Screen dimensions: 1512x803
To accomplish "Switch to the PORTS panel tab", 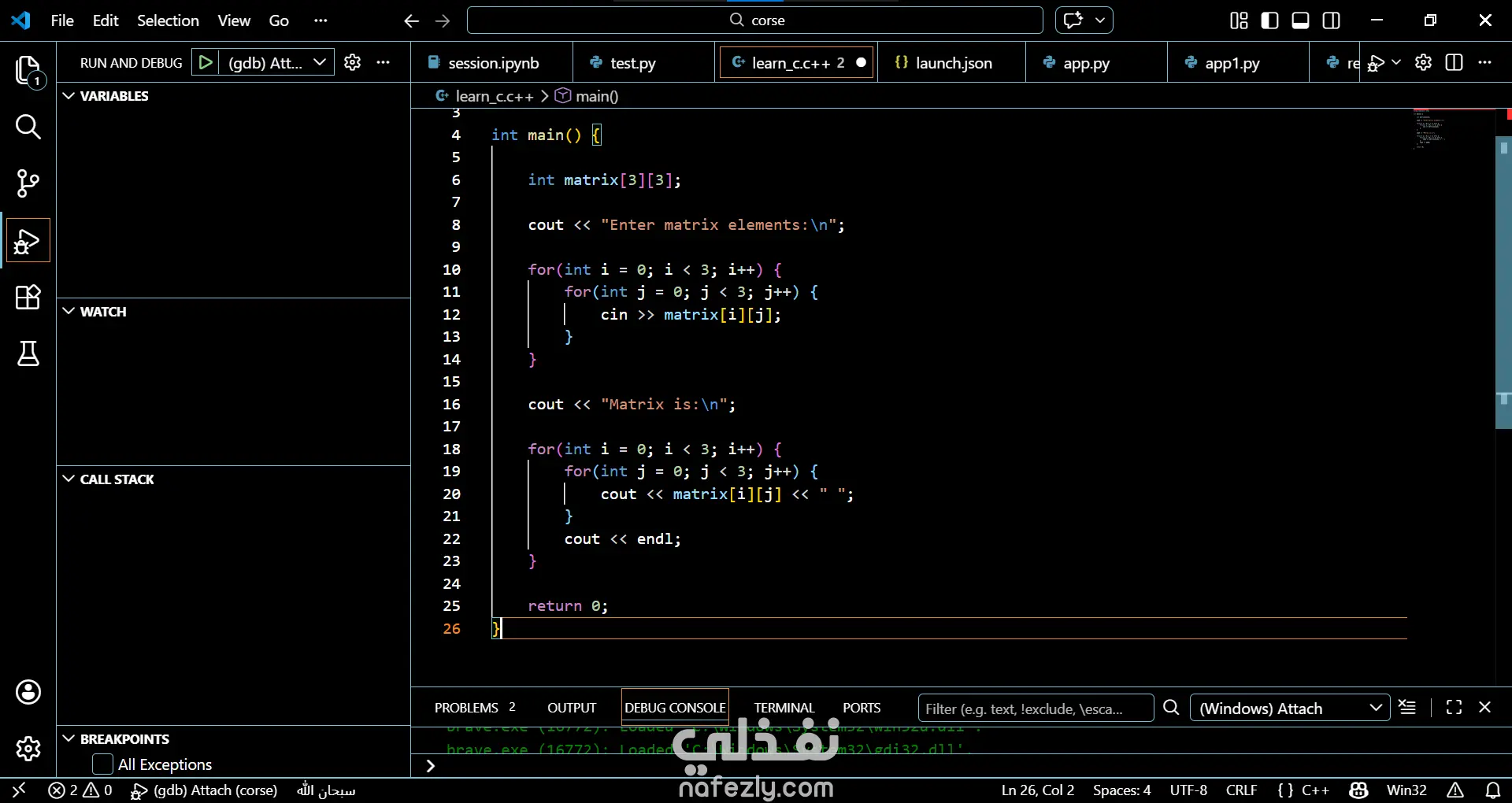I will 862,708.
